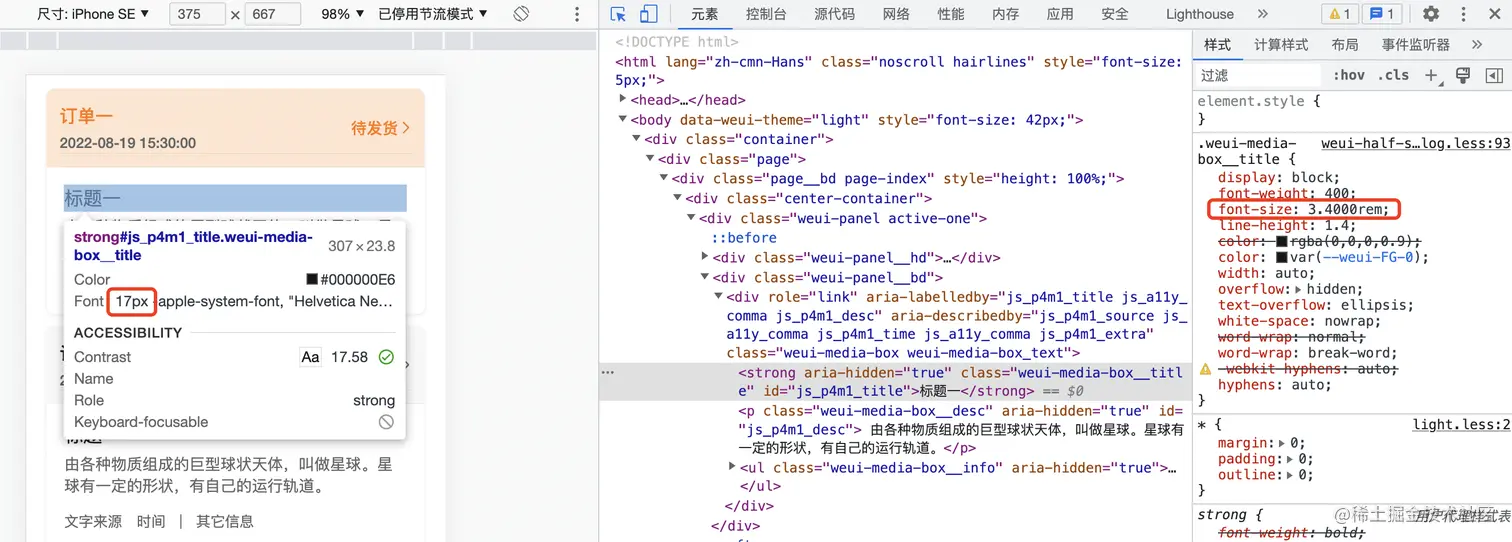Click the var(--weui-FG-0) color swatch
This screenshot has height=542, width=1512.
coord(1281,257)
